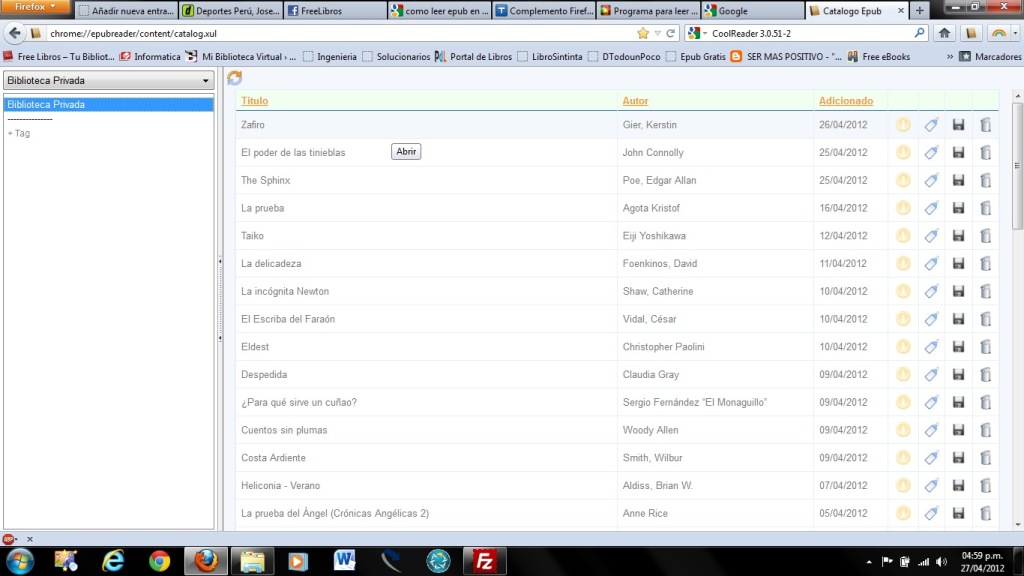
Task: Expand the search engine dropdown arrow
Action: pyautogui.click(x=706, y=31)
